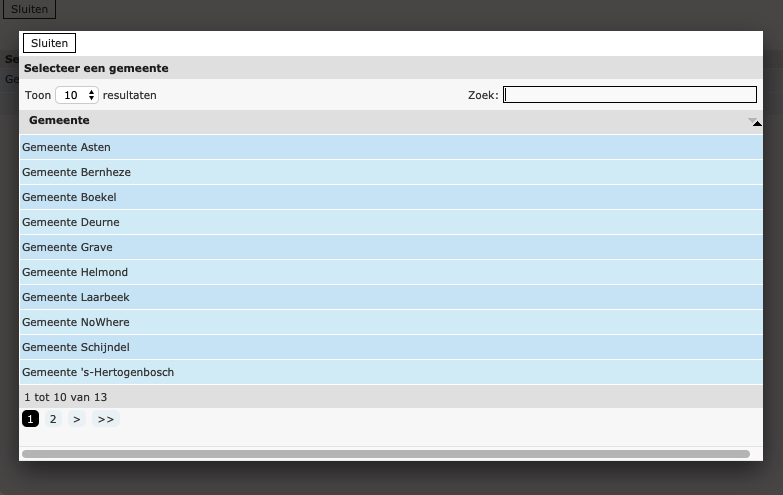783x495 pixels.
Task: Focus the Zoek search field
Action: pos(629,95)
